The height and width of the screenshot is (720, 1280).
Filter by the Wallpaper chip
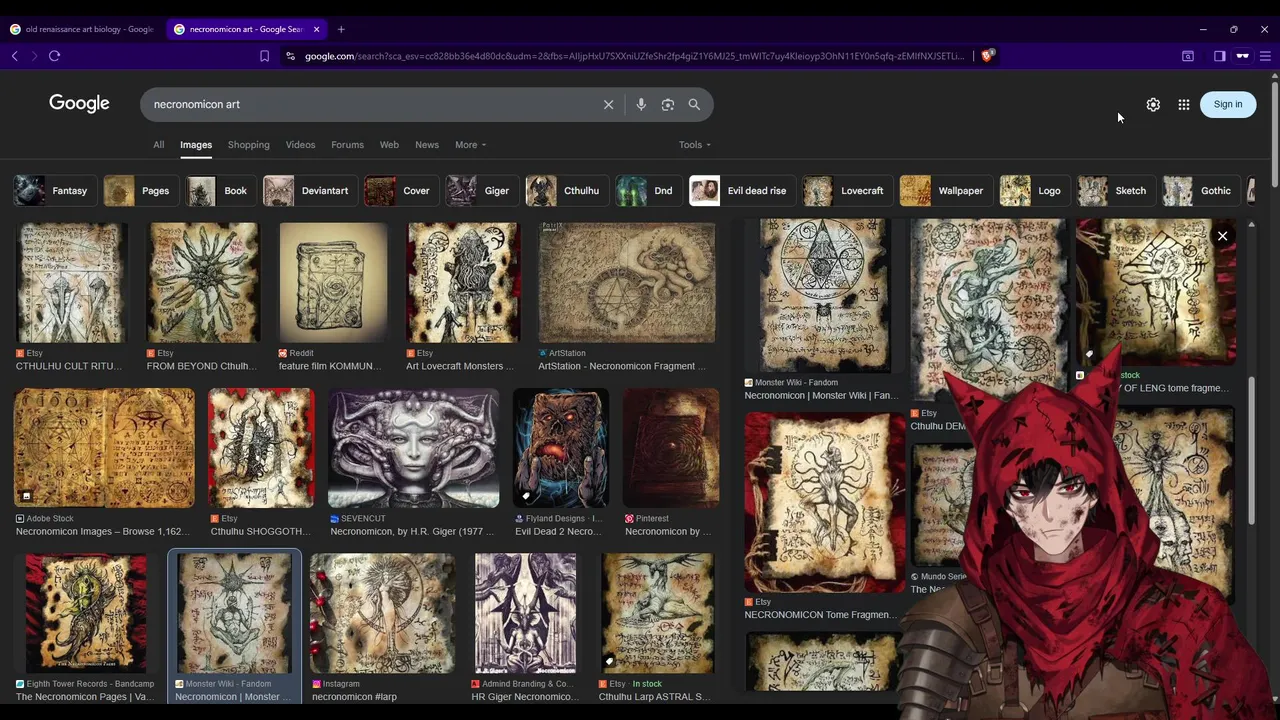(945, 191)
